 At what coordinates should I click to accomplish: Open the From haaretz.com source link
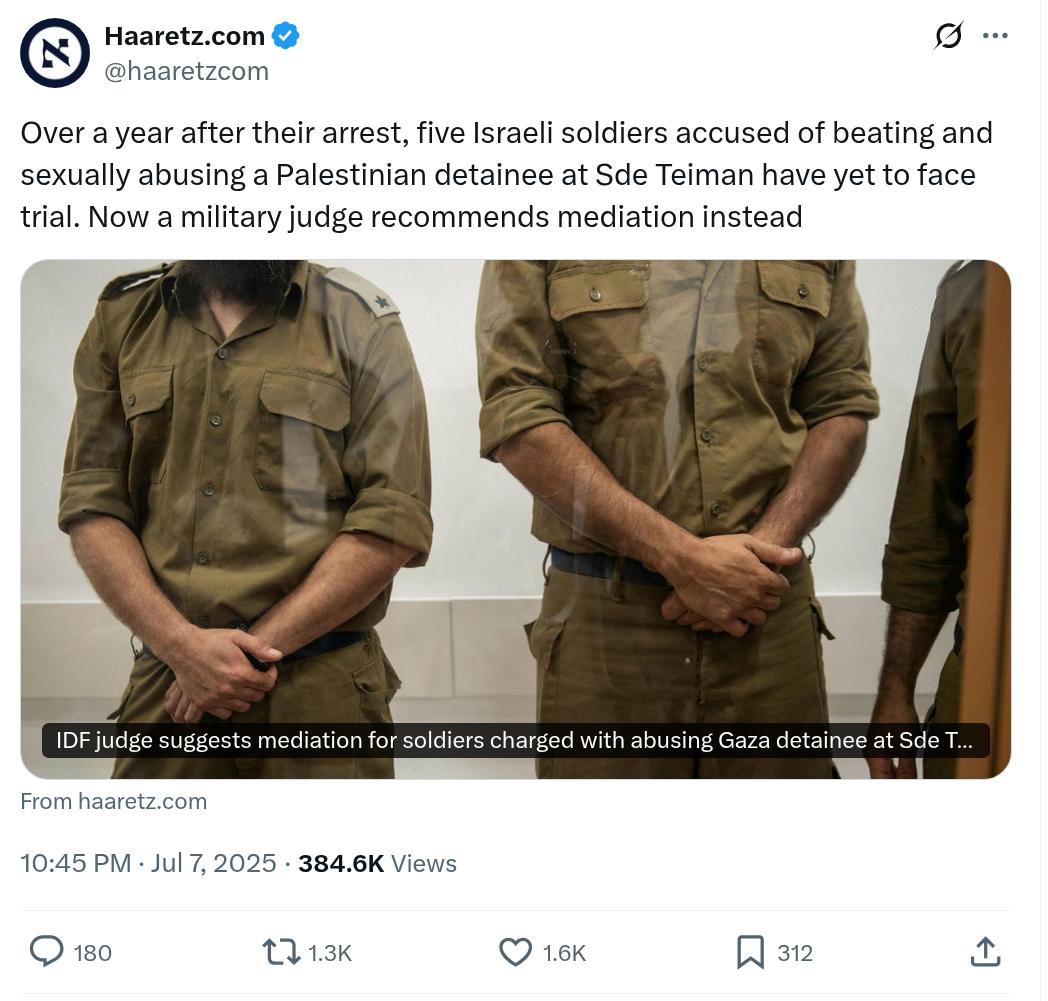point(114,801)
